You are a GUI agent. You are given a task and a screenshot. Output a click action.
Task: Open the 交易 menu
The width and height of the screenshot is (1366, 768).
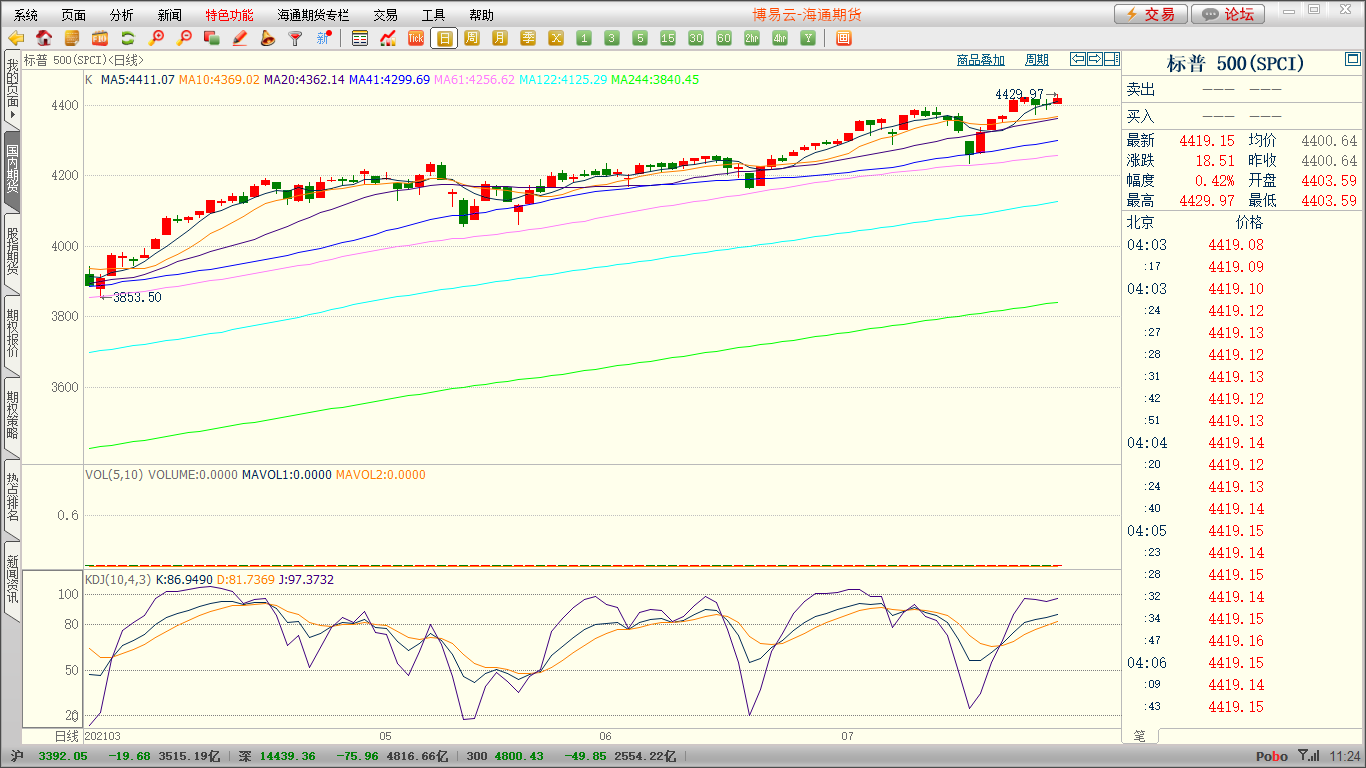pyautogui.click(x=385, y=15)
